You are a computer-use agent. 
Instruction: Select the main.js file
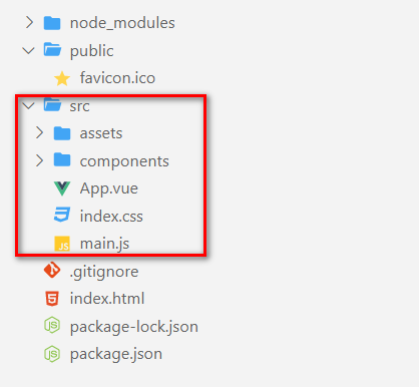pyautogui.click(x=104, y=244)
